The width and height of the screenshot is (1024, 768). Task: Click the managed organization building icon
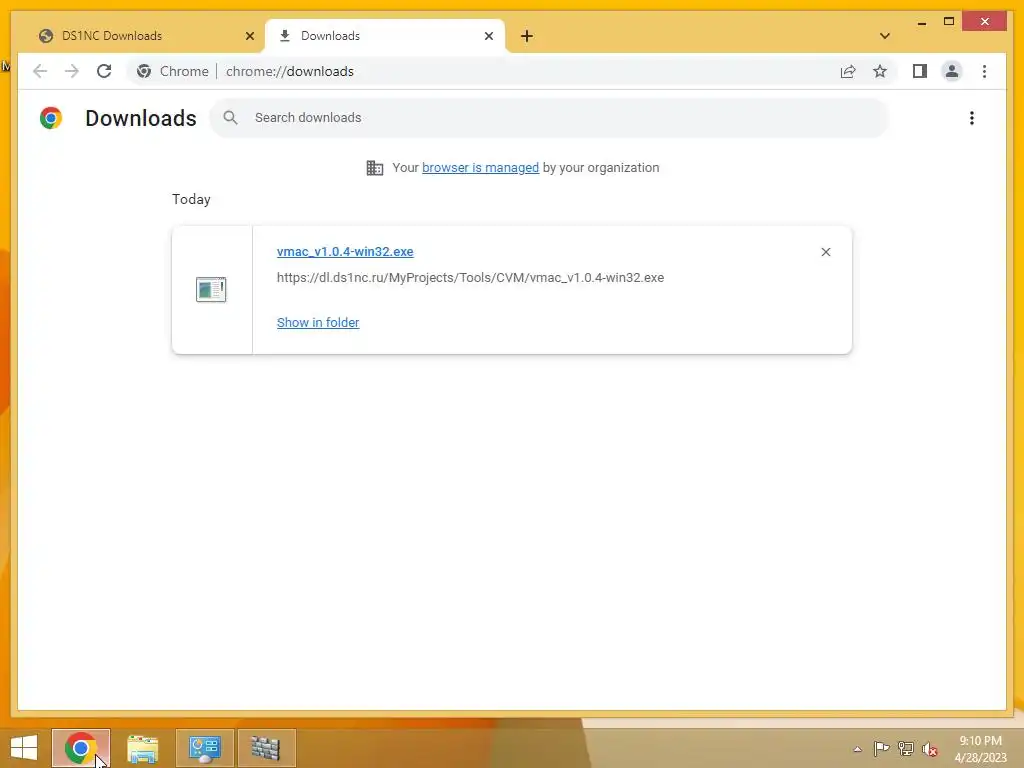tap(374, 168)
